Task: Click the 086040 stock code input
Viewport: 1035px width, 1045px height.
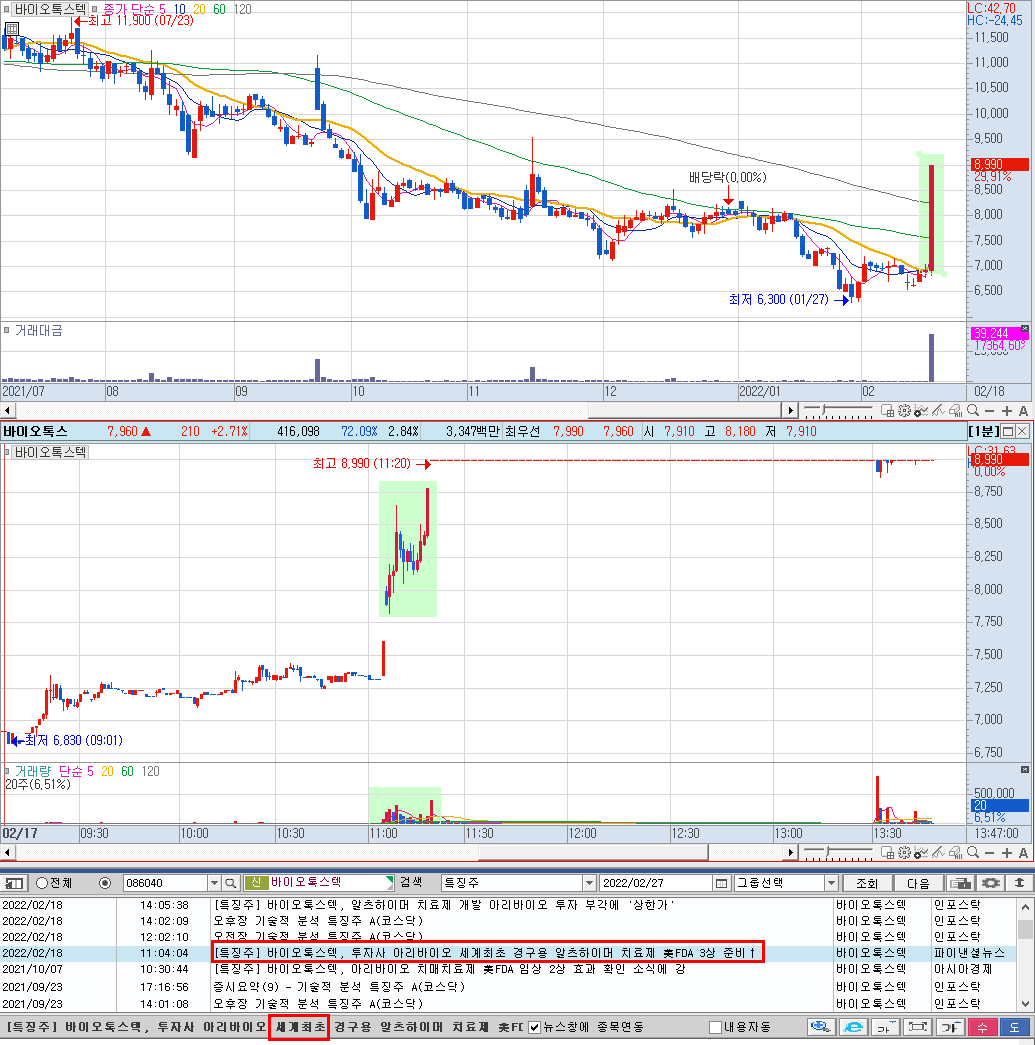Action: [x=165, y=883]
